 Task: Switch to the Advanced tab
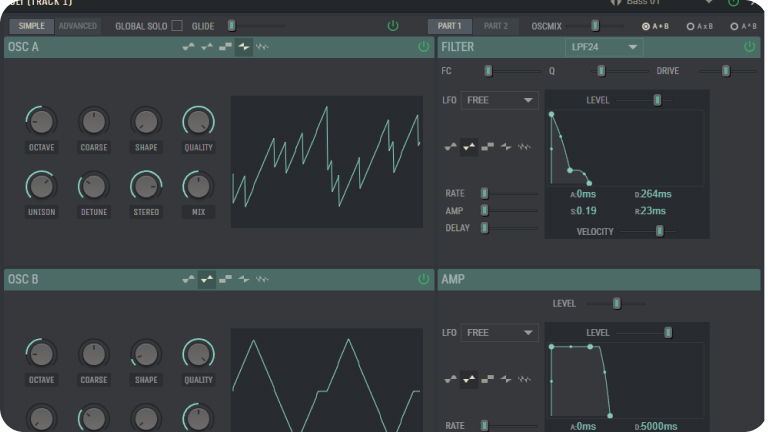77,25
